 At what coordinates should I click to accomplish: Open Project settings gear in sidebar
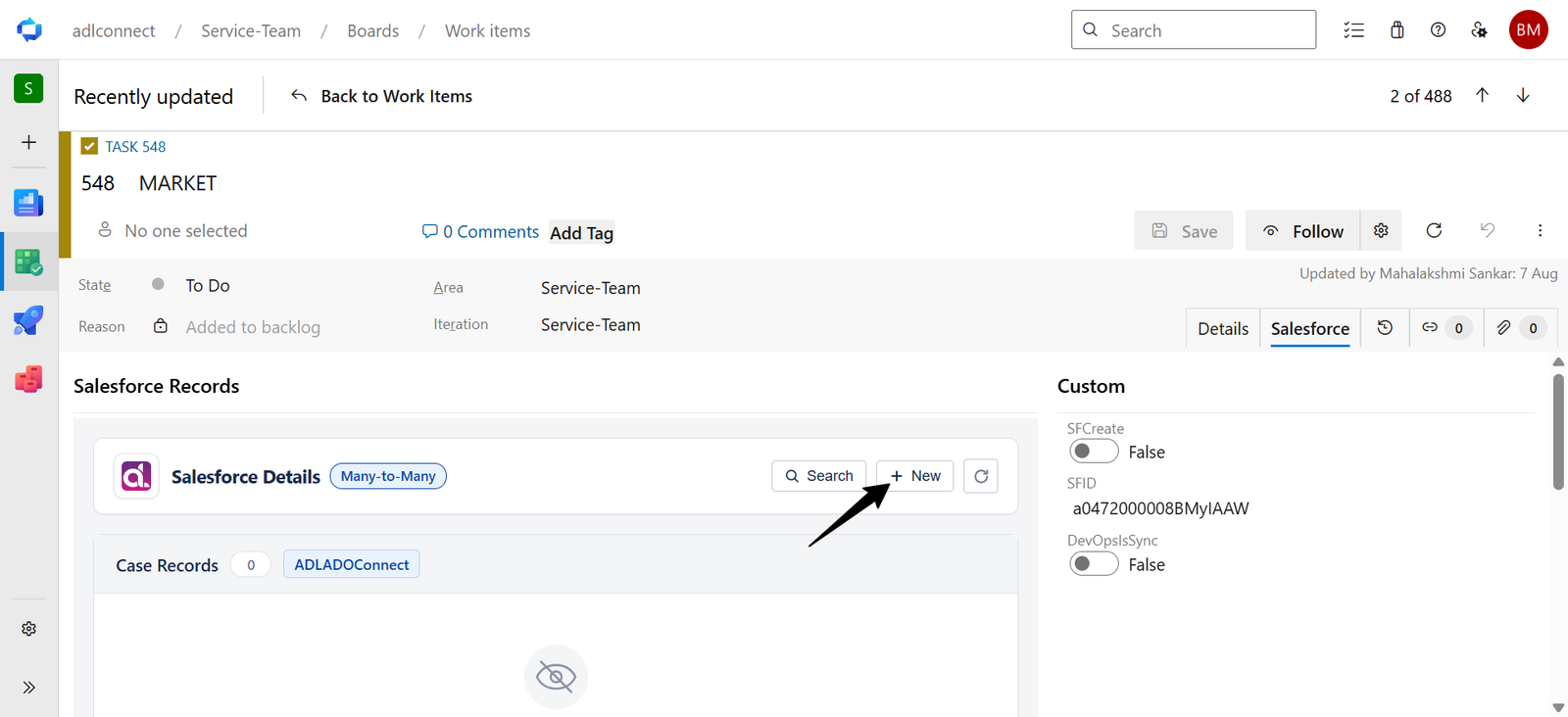(28, 629)
